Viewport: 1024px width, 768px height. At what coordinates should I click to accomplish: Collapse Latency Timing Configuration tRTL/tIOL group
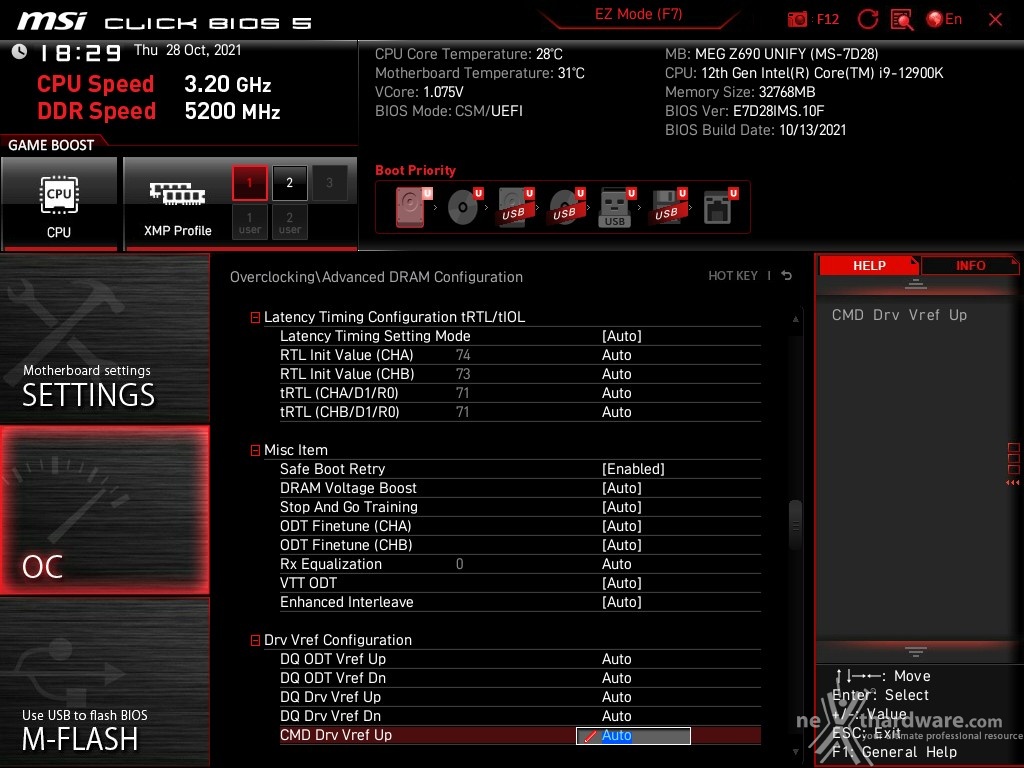click(x=255, y=317)
